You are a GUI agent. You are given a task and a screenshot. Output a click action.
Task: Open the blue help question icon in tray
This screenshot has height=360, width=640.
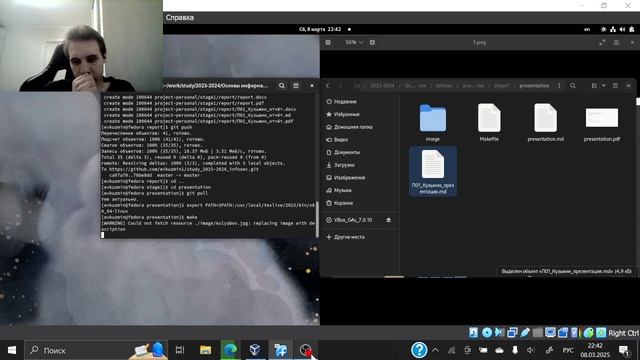[419, 350]
